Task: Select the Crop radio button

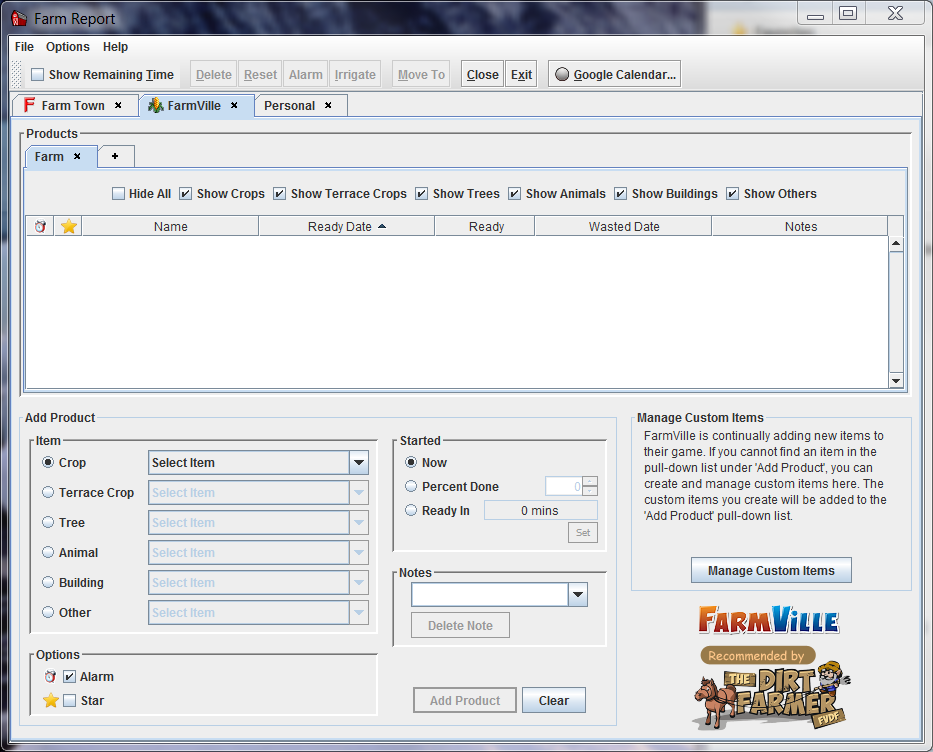Action: coord(48,462)
